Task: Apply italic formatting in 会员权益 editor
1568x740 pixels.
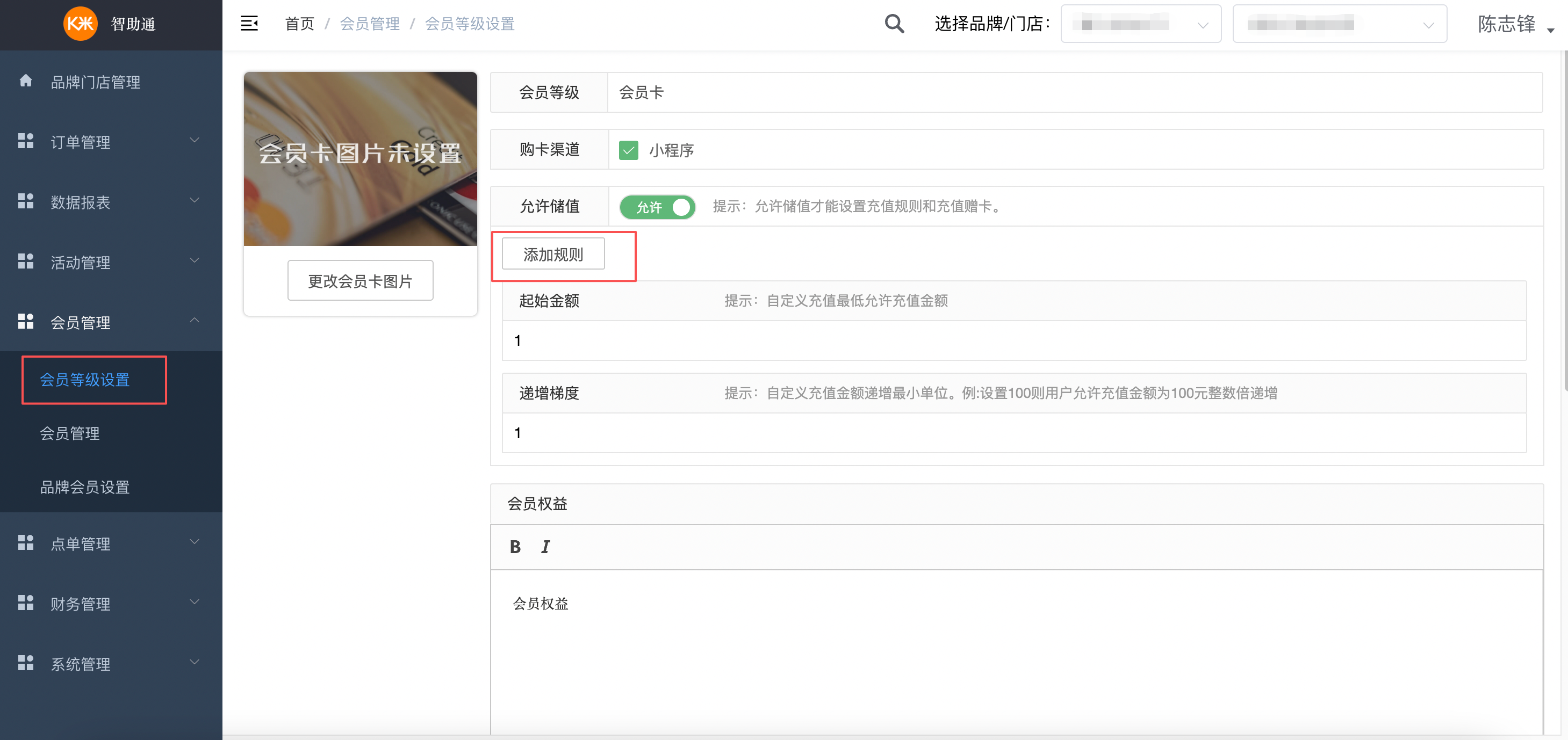Action: pyautogui.click(x=545, y=547)
